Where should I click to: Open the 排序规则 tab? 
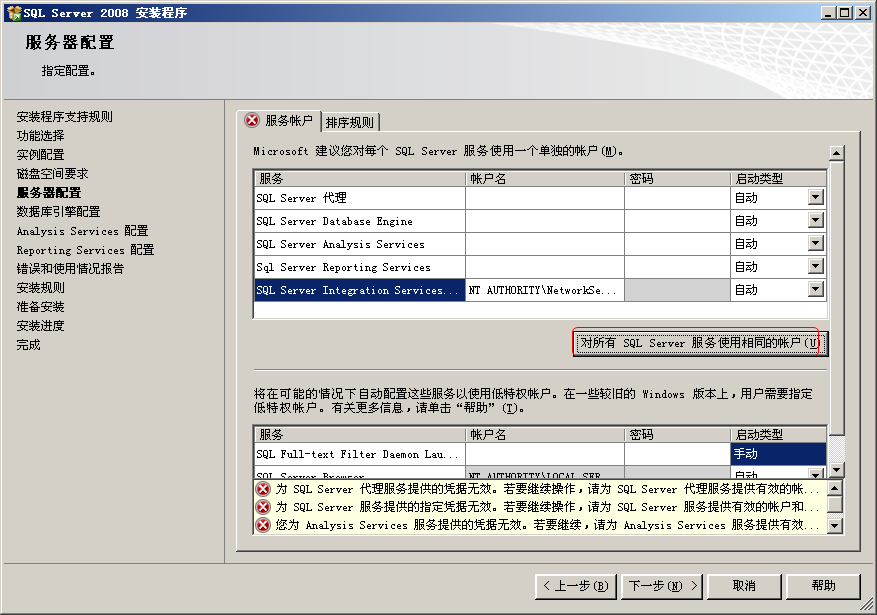tap(350, 122)
